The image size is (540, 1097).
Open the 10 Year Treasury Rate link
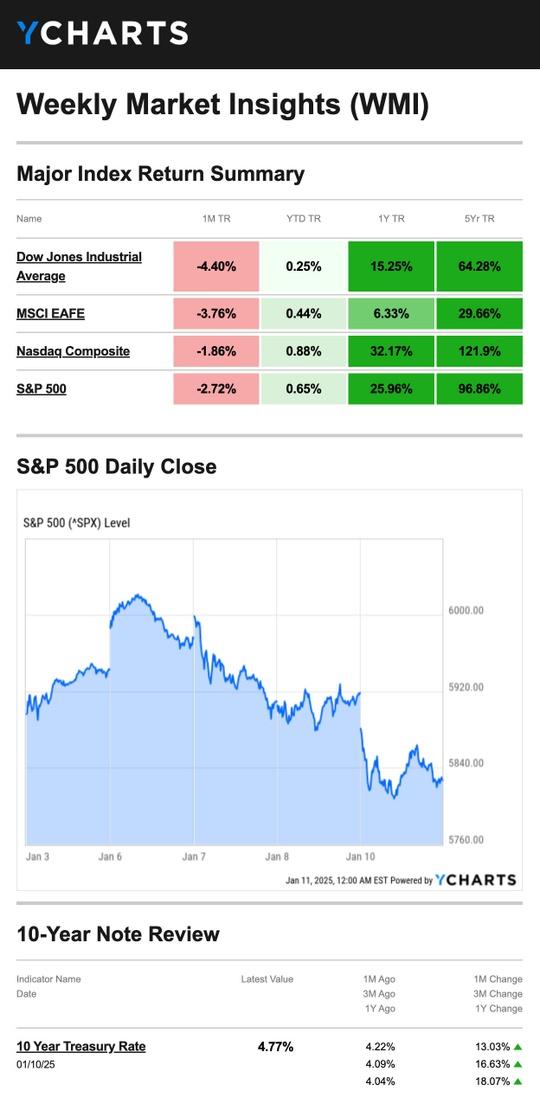tap(81, 1047)
